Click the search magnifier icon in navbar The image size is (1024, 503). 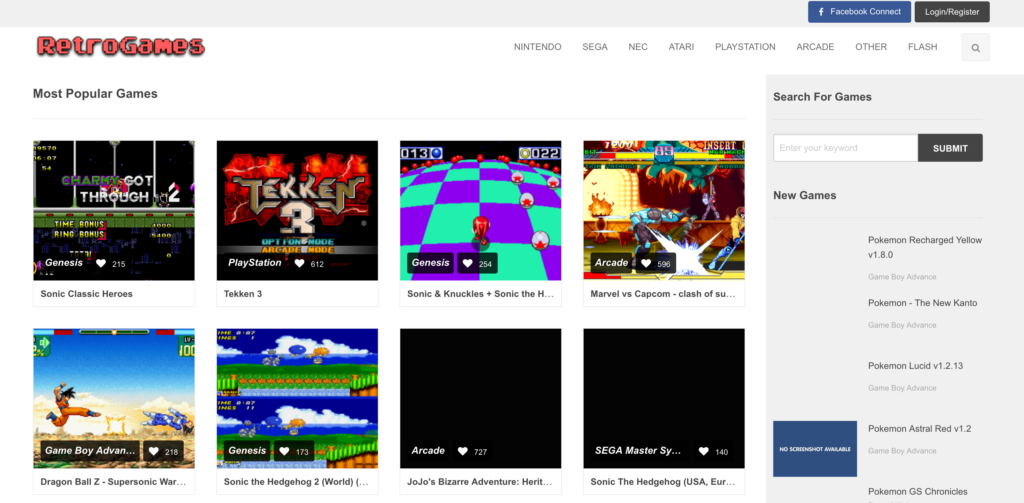coord(975,47)
